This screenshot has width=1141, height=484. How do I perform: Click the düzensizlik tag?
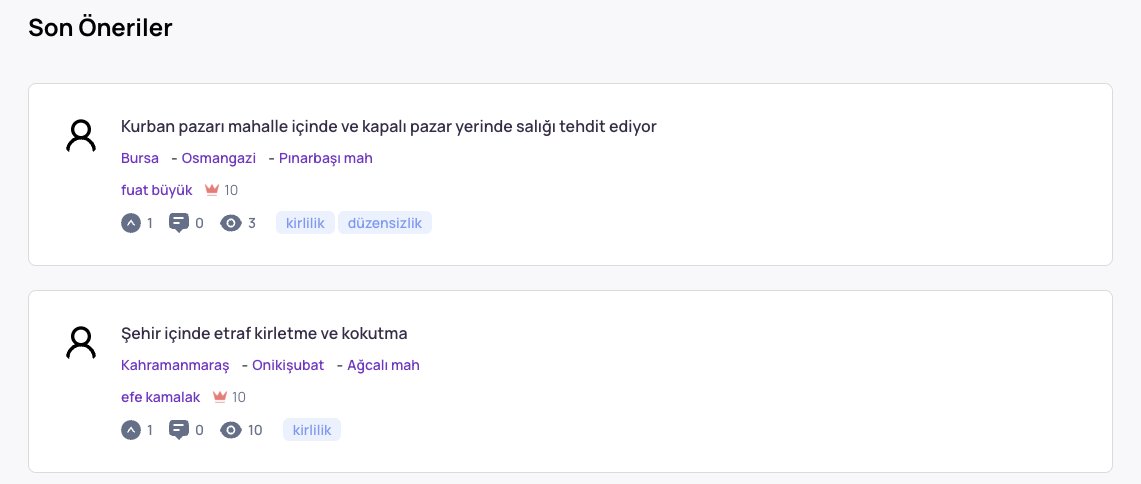385,223
